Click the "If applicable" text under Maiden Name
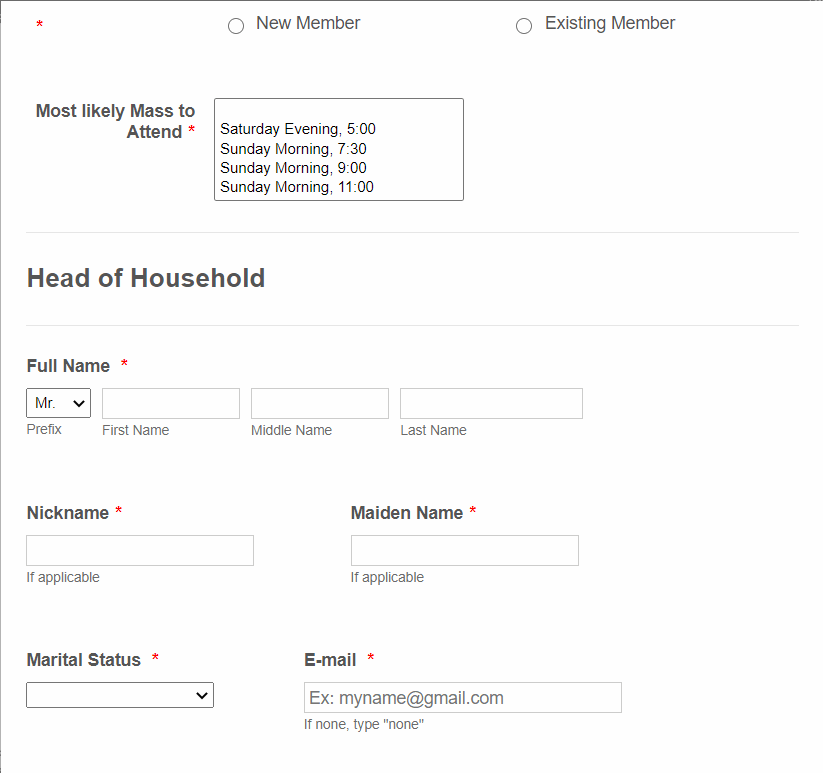823x773 pixels. click(387, 577)
